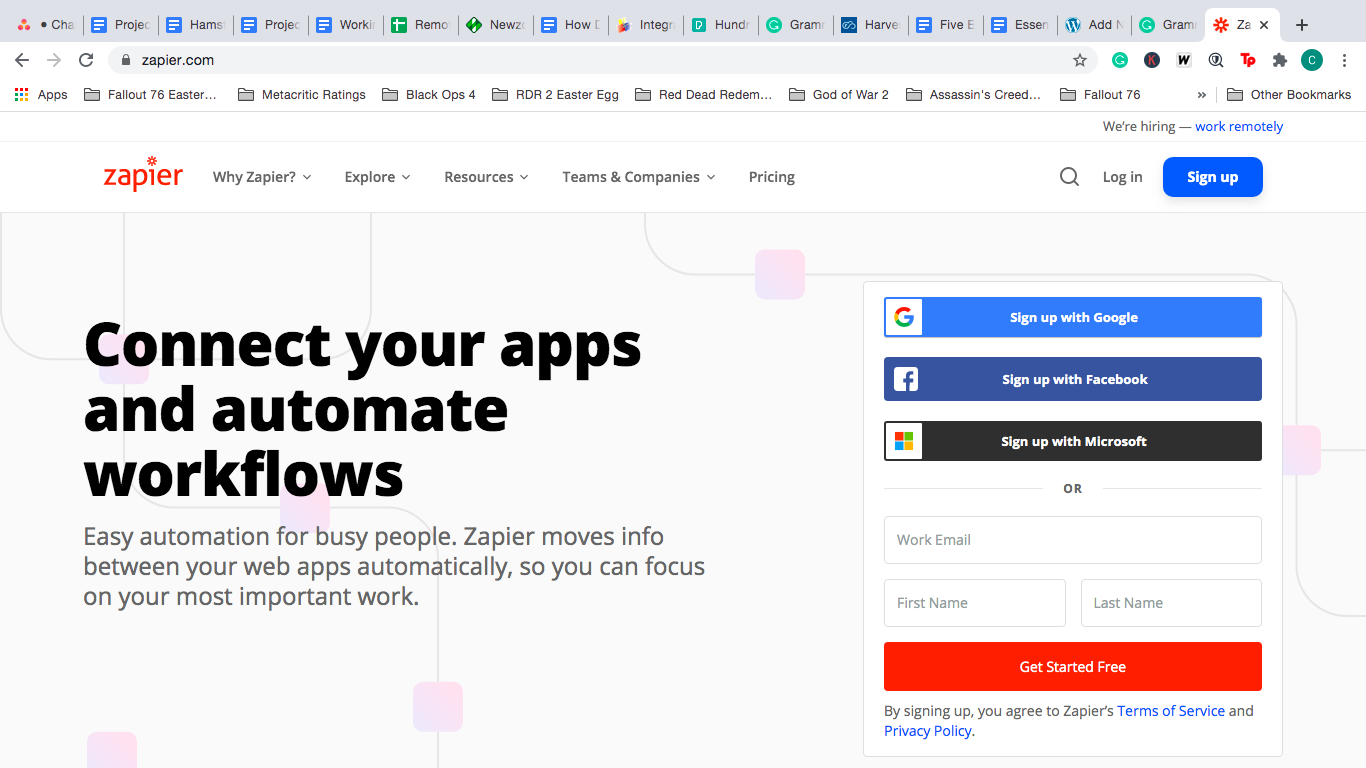The image size is (1366, 768).
Task: Open the shield magnifier extension icon
Action: [1216, 60]
